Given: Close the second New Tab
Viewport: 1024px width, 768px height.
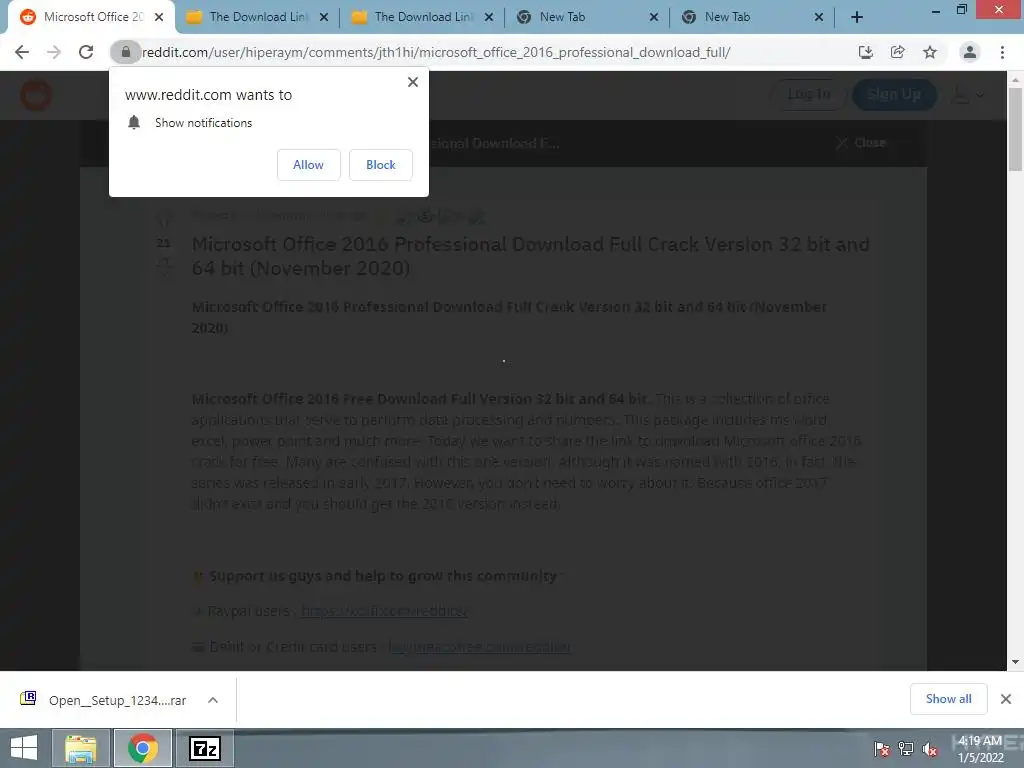Looking at the screenshot, I should click(819, 17).
